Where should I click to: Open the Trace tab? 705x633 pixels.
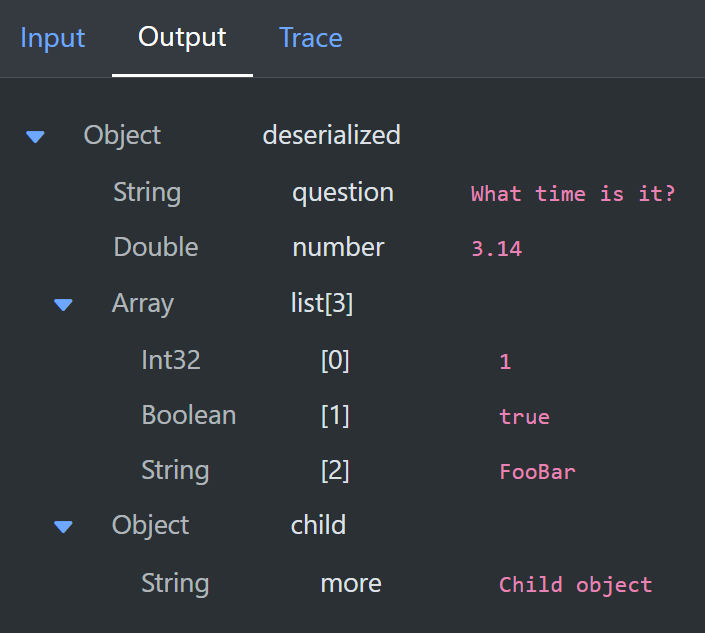coord(310,38)
